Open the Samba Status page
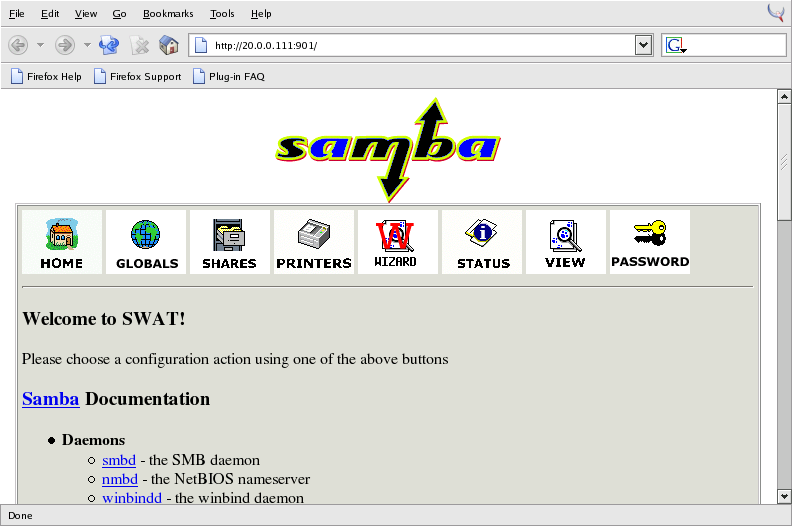 pos(482,242)
